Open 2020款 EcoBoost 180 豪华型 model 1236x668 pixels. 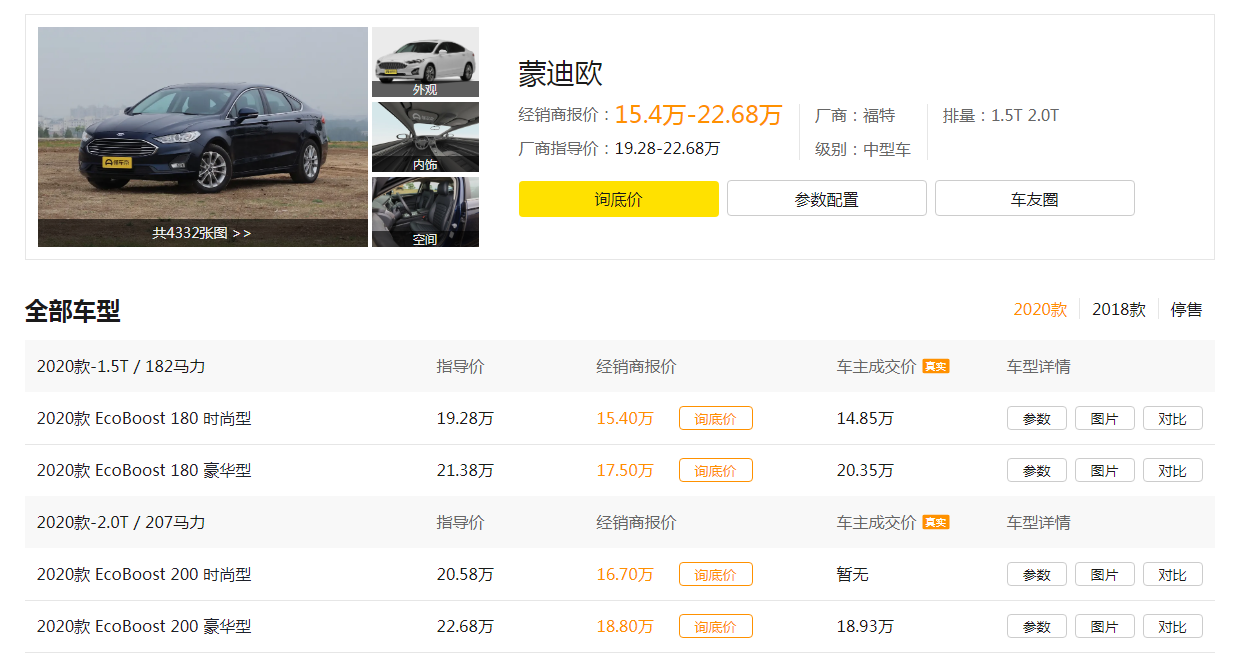[144, 470]
